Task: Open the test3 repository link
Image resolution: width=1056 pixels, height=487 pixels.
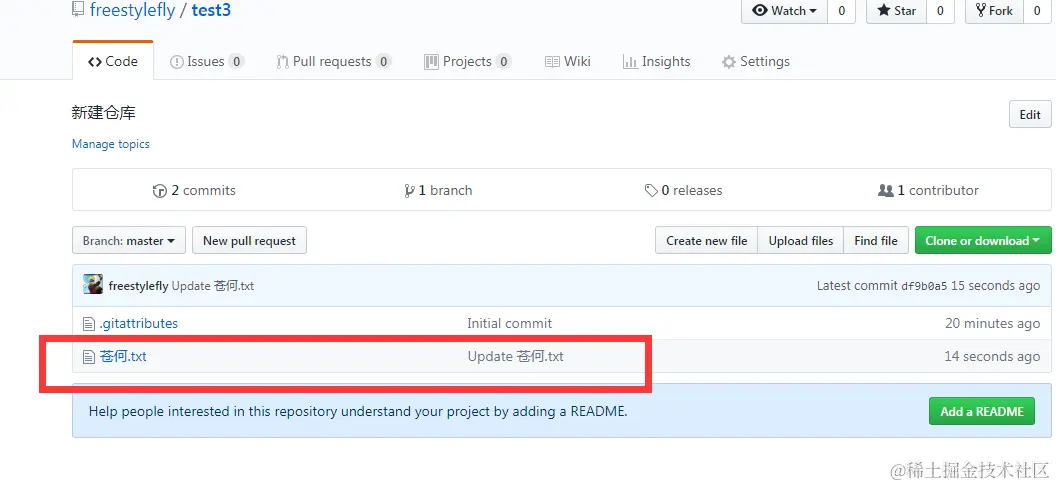Action: click(x=211, y=11)
